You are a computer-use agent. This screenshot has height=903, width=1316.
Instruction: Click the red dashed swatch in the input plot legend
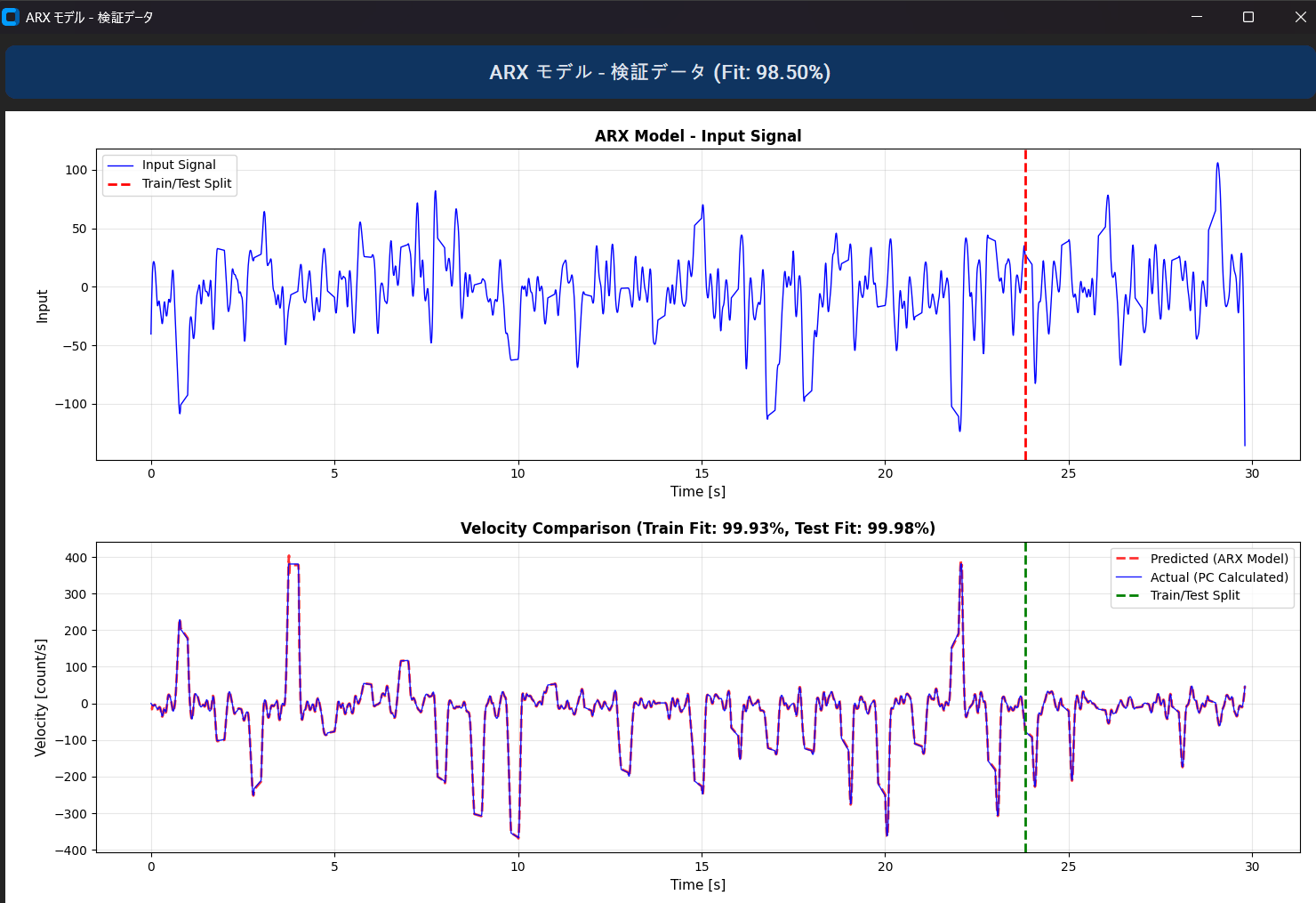[x=119, y=184]
